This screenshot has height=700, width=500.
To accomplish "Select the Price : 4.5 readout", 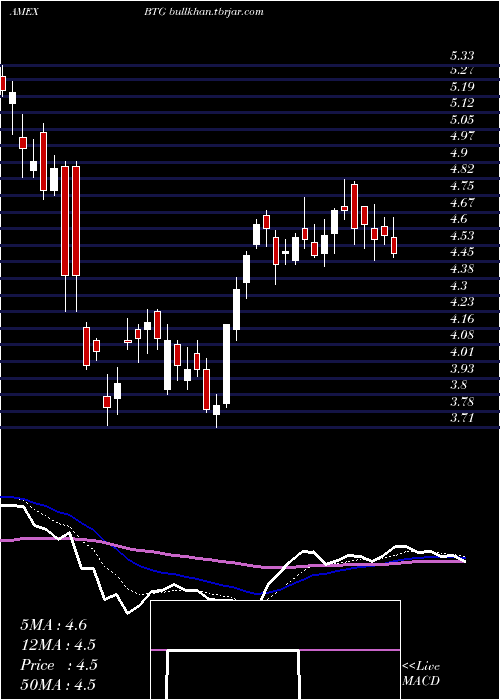I will [59, 665].
